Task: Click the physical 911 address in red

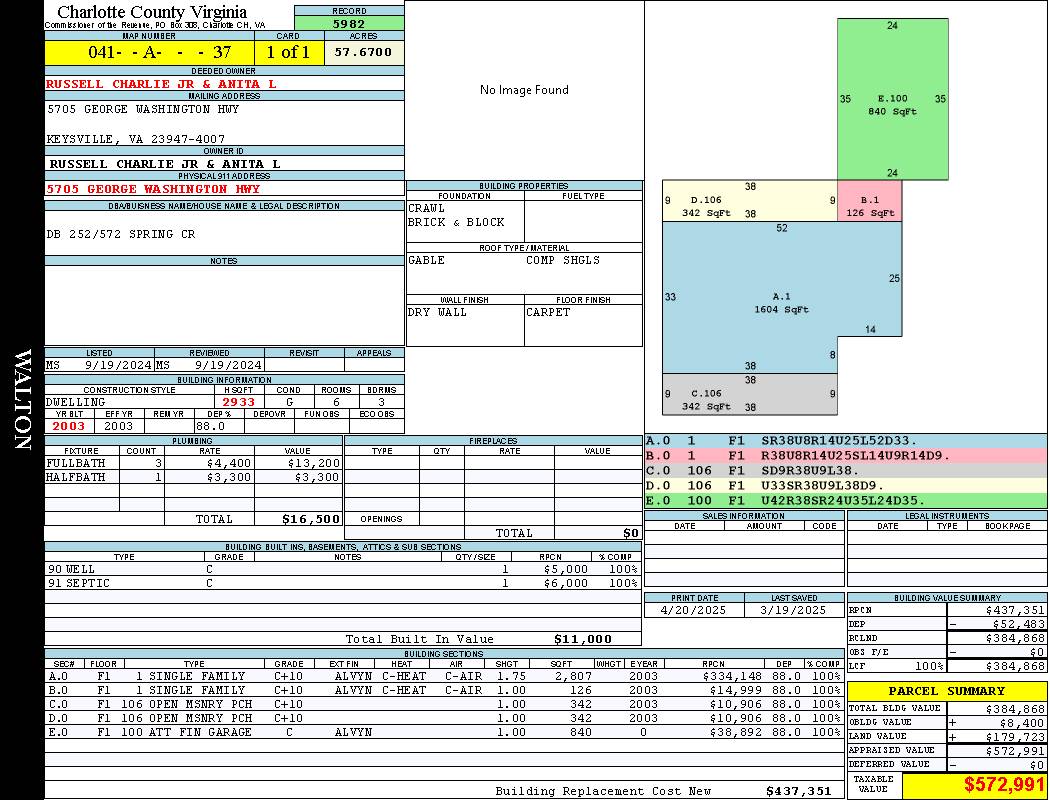Action: [x=153, y=189]
